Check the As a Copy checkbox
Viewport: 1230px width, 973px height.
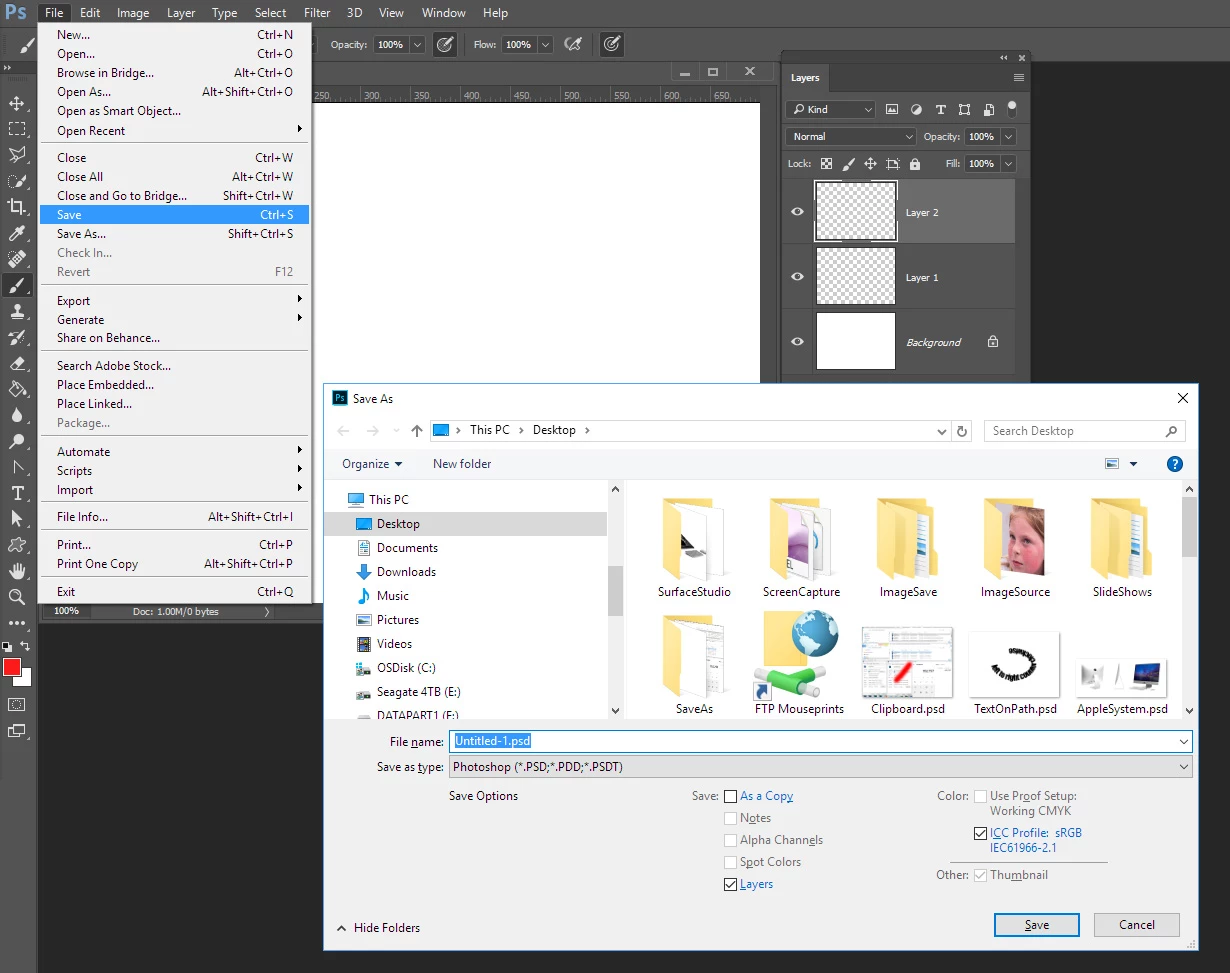point(731,797)
